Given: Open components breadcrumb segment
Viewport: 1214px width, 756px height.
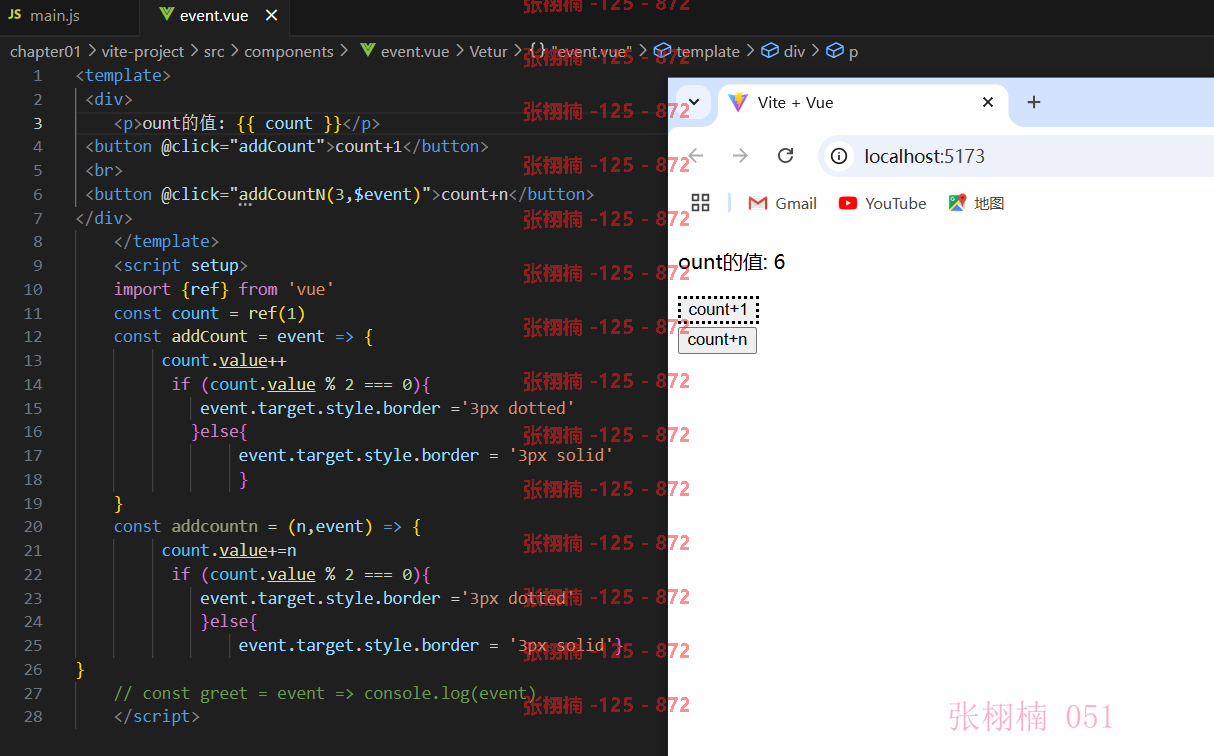Looking at the screenshot, I should coord(289,51).
